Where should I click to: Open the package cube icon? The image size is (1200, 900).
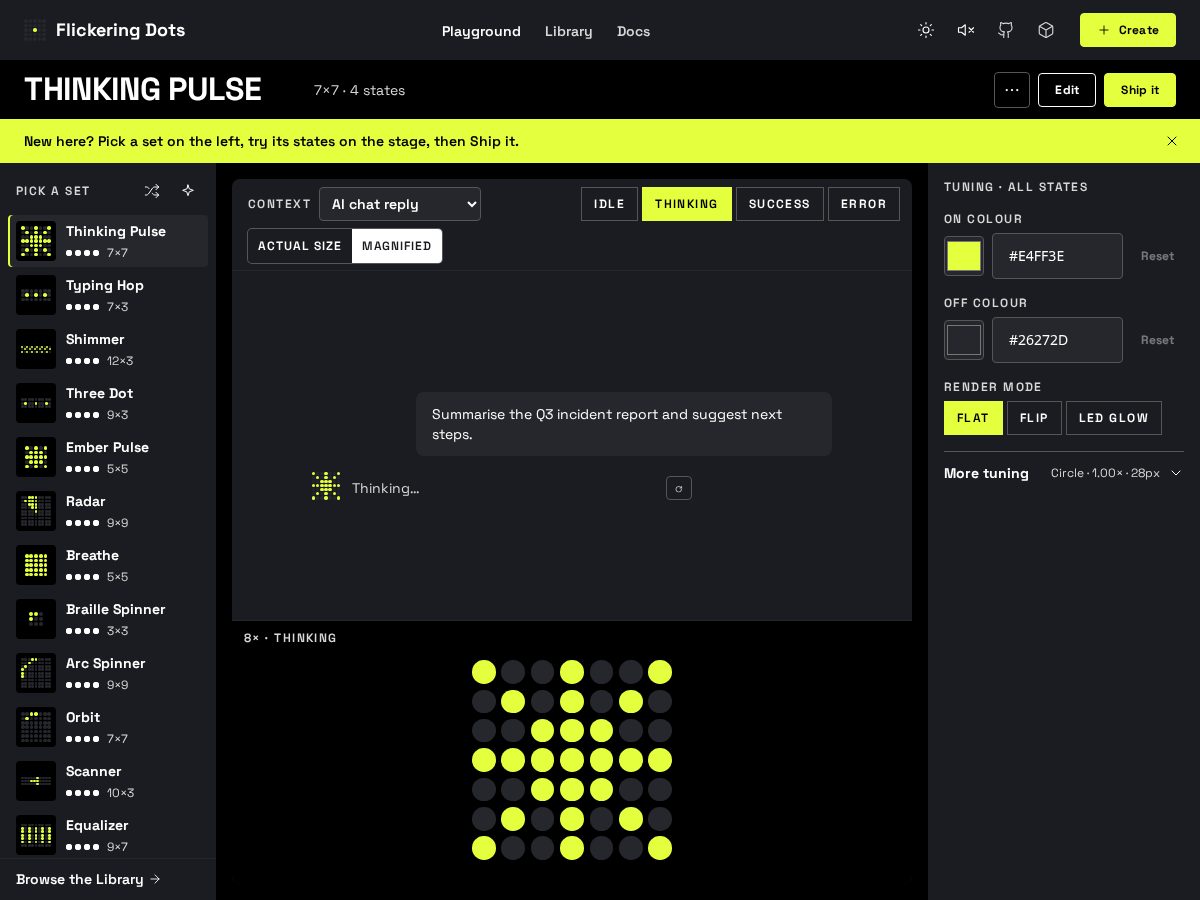coord(1046,30)
